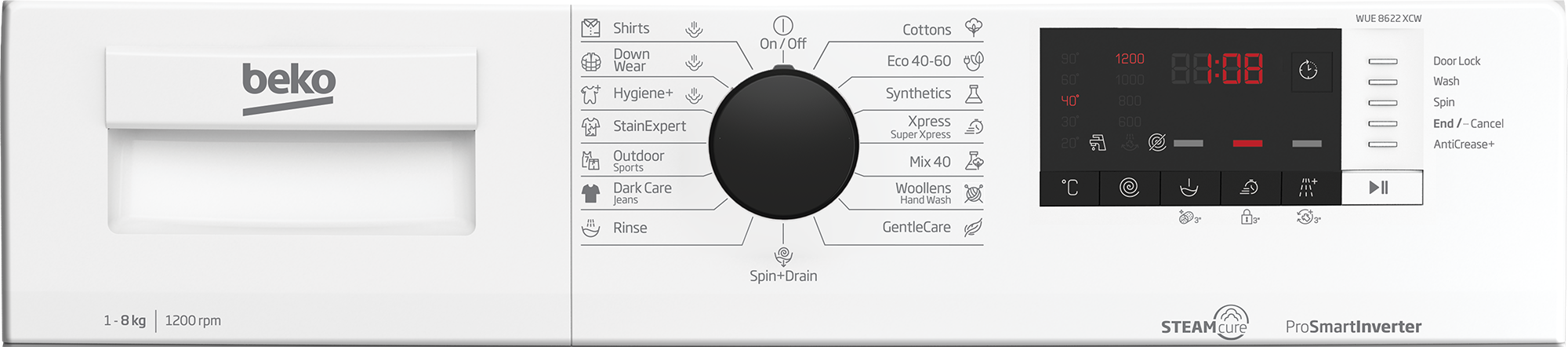
Task: Tap the steam function button
Action: point(1309,188)
